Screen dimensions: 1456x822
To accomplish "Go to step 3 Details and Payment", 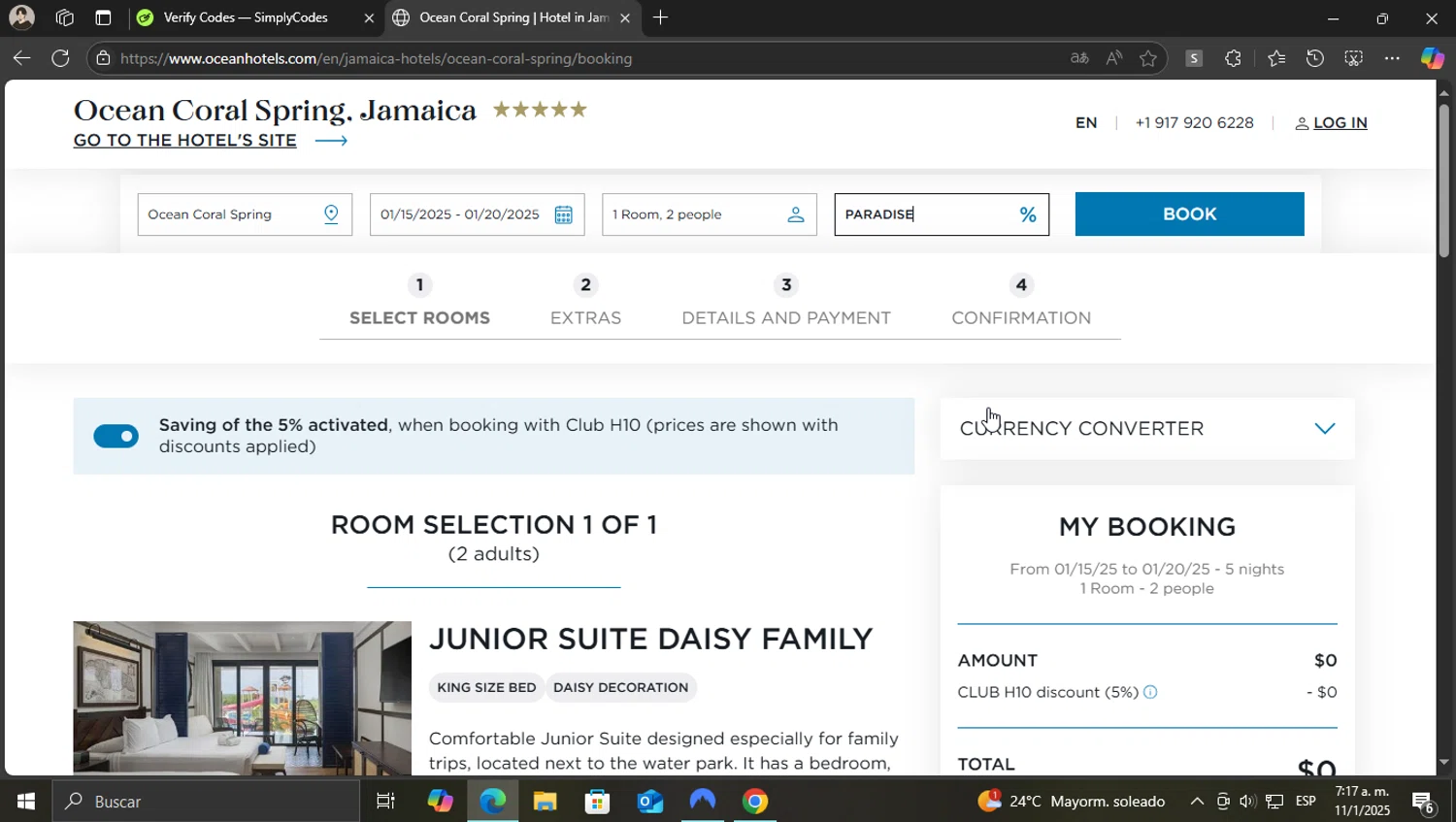I will click(786, 302).
